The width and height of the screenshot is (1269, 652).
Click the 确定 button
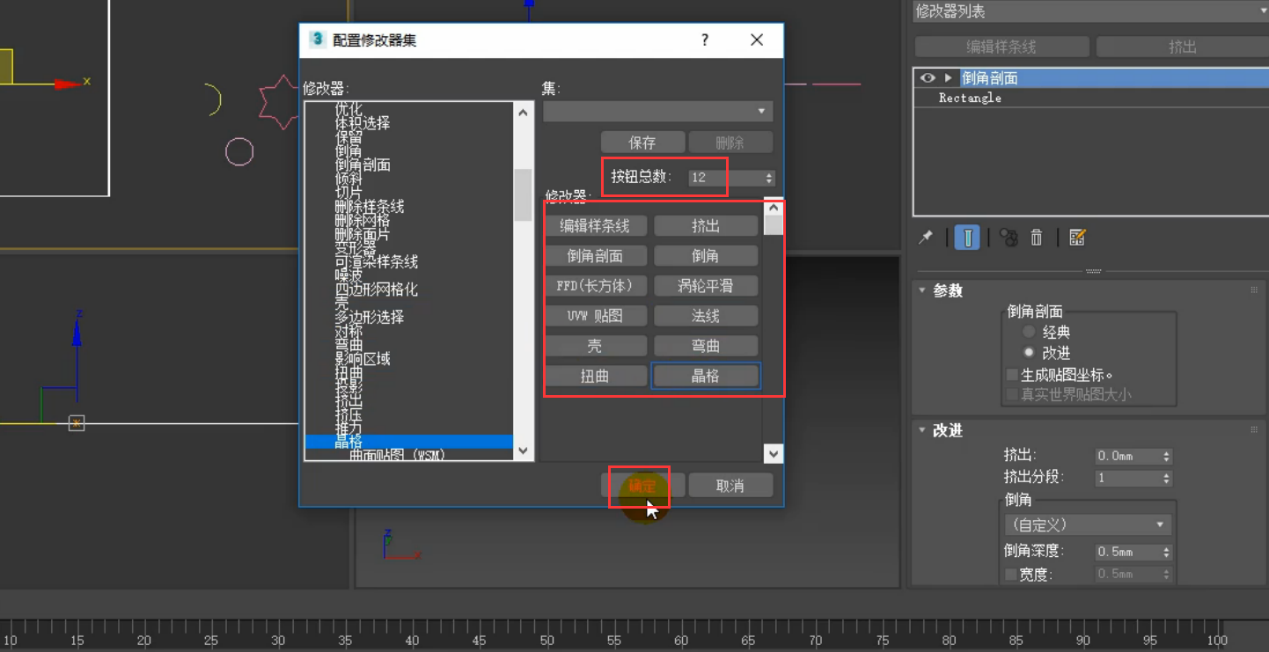pyautogui.click(x=642, y=485)
